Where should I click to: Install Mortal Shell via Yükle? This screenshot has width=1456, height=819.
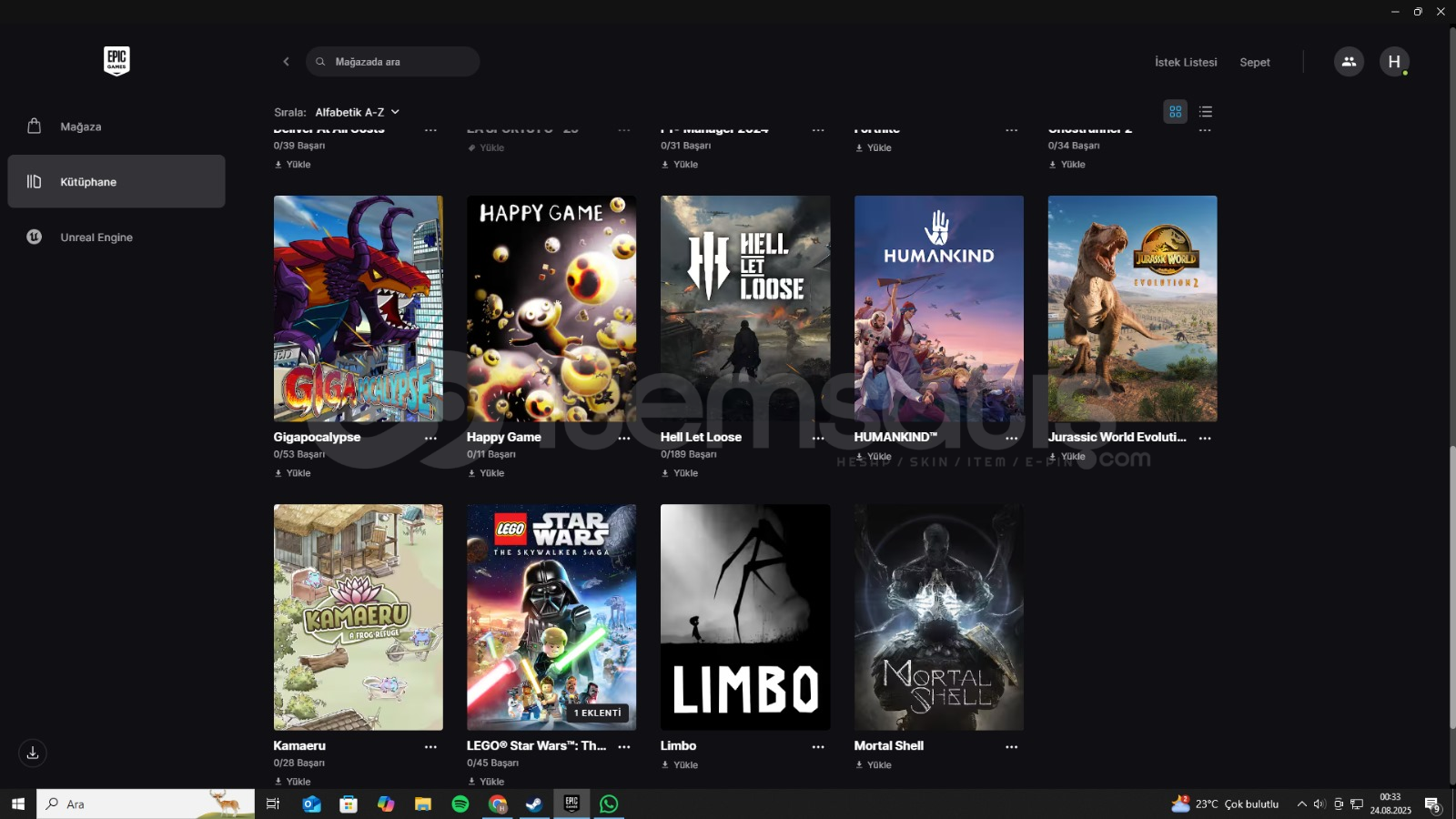874,765
